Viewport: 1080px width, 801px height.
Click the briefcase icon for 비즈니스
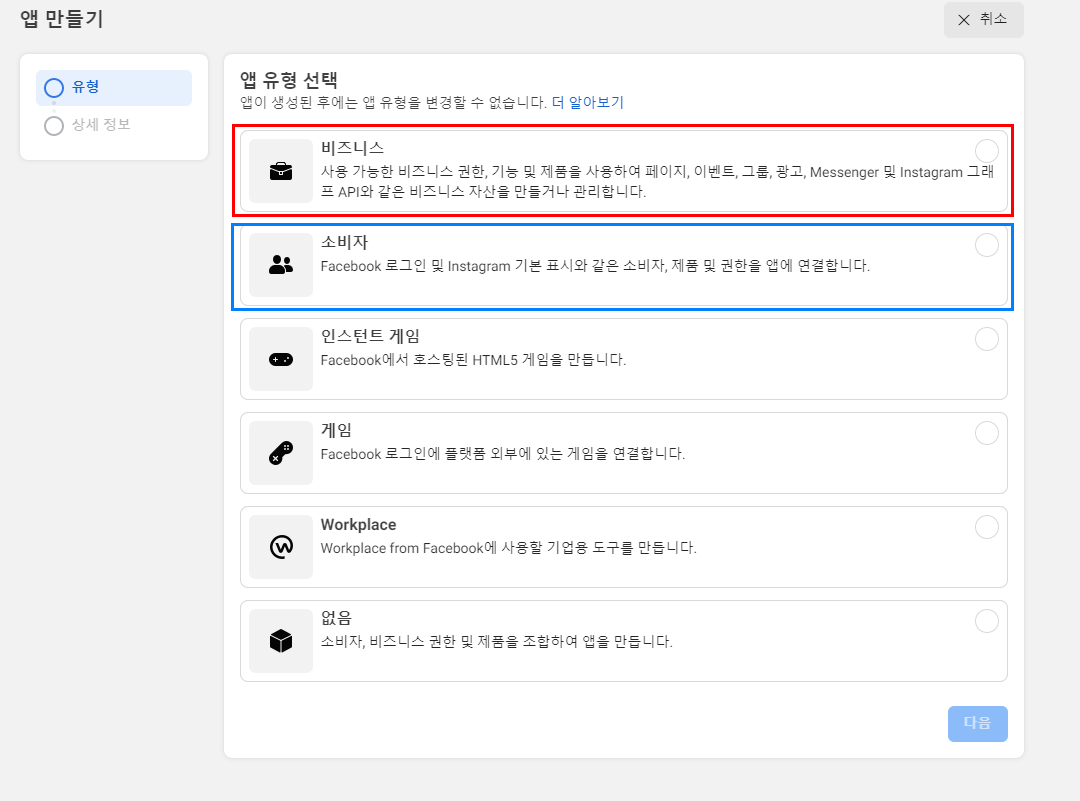tap(281, 171)
